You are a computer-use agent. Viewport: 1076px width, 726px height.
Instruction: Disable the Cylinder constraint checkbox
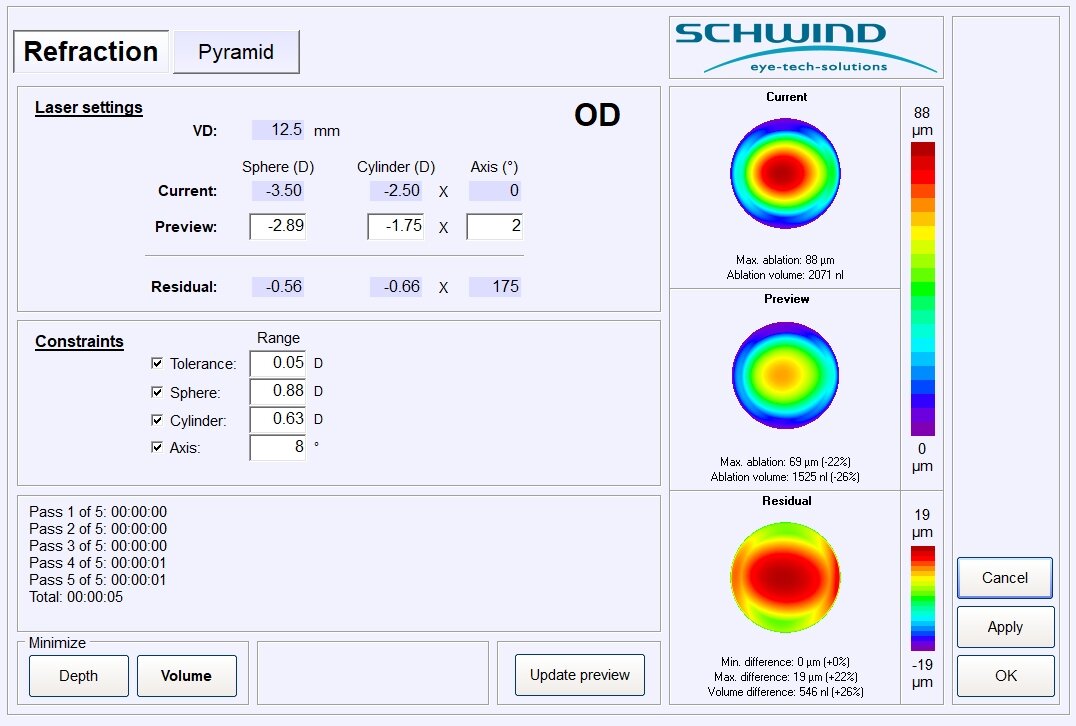click(x=156, y=420)
